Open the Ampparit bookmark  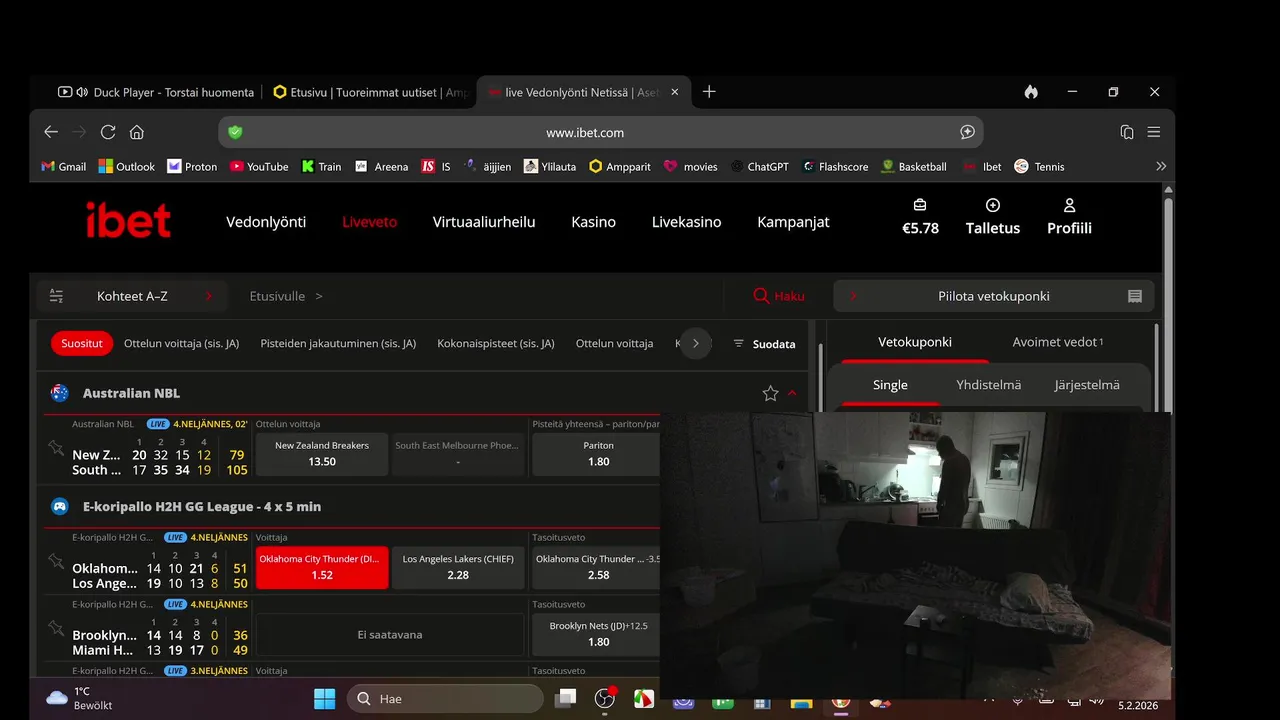tap(620, 167)
